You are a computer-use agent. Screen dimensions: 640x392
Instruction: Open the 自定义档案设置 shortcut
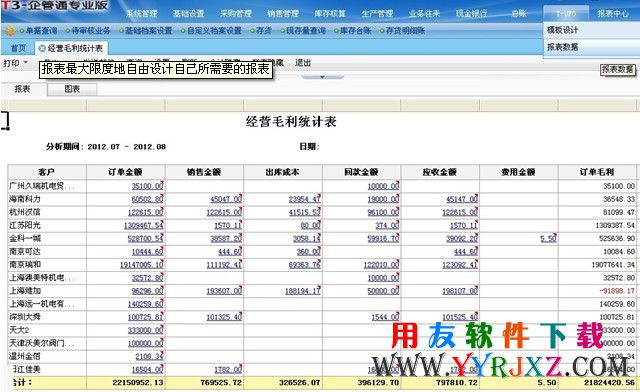pyautogui.click(x=214, y=31)
